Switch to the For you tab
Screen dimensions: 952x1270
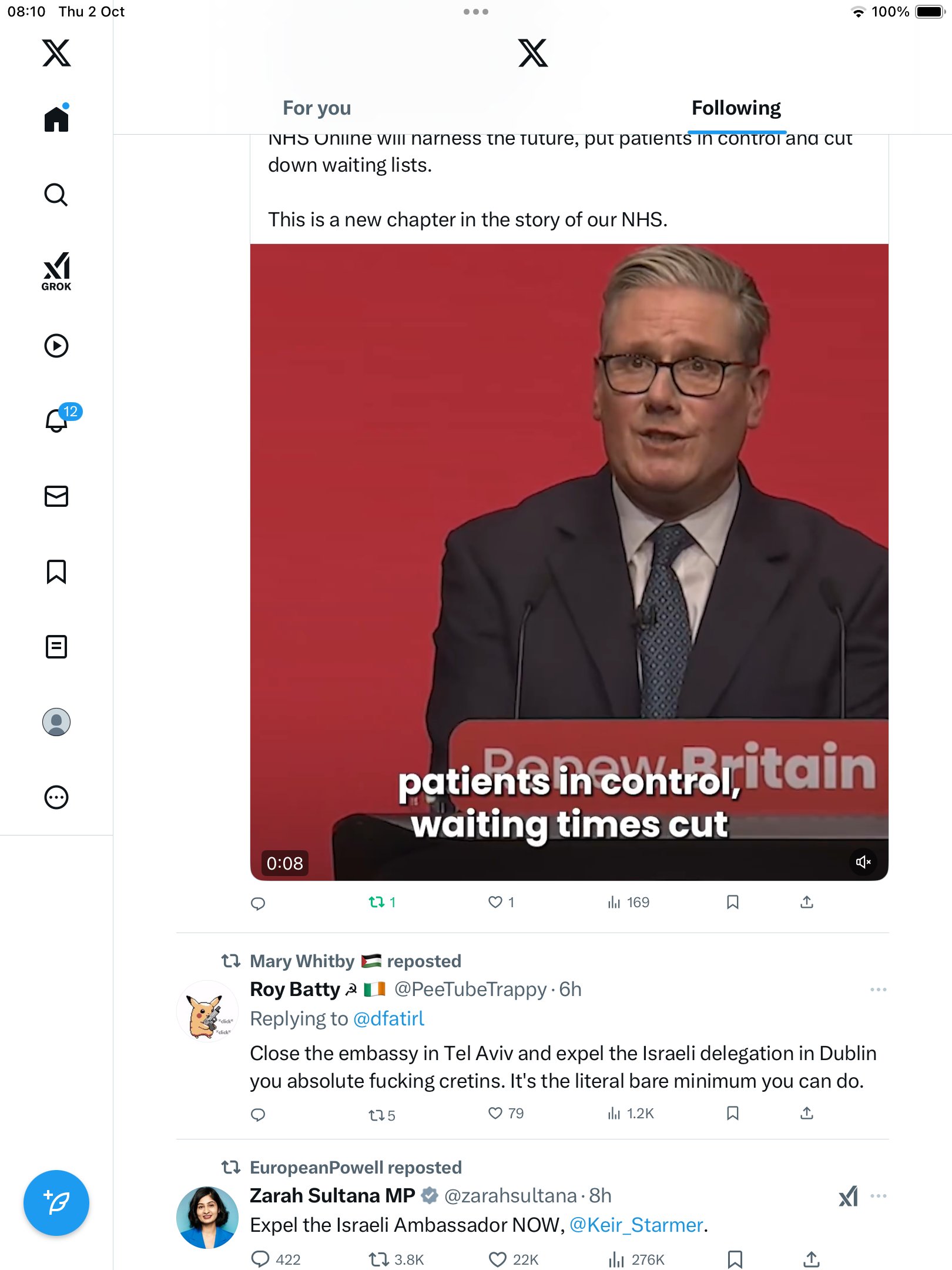point(317,108)
